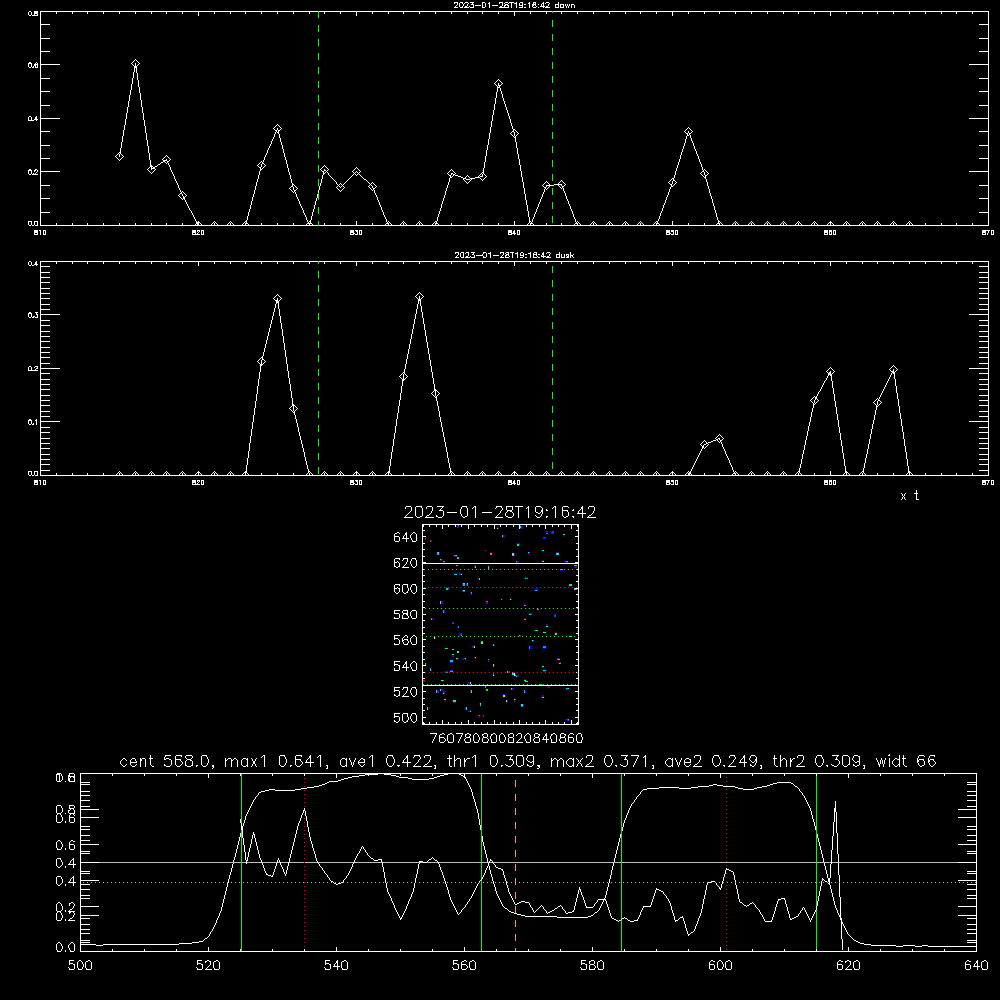This screenshot has height=1000, width=1000.
Task: Click the '560' label on bottom plot x-axis
Action: tap(464, 966)
